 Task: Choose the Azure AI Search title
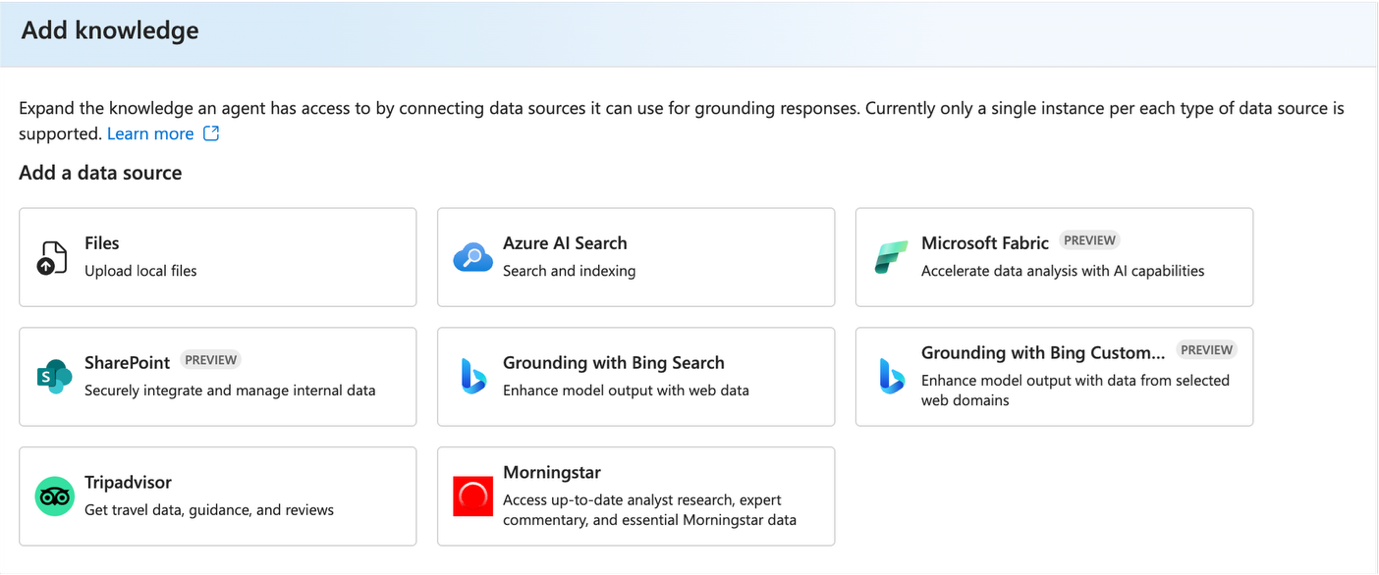(x=565, y=243)
